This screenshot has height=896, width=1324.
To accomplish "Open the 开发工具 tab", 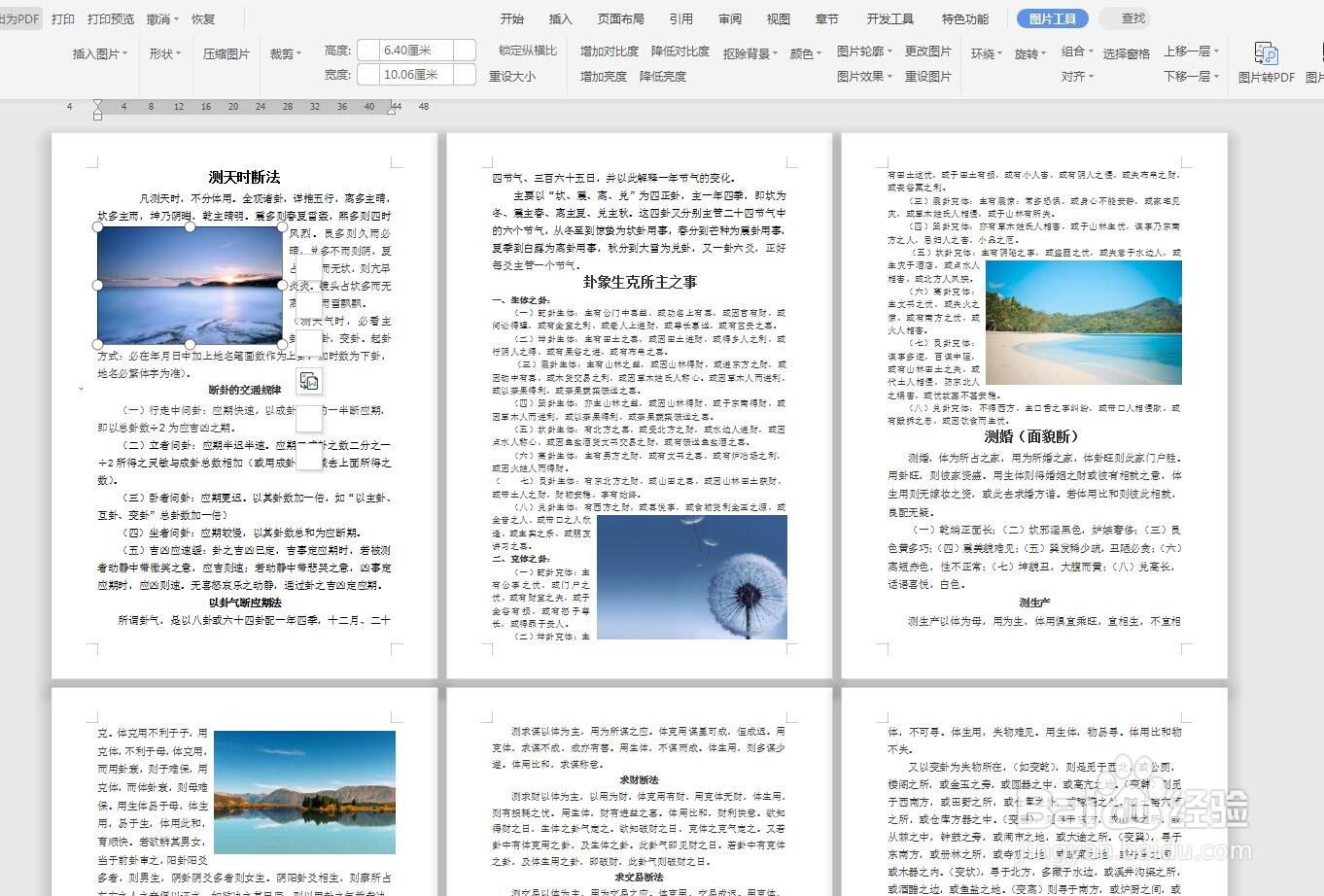I will (890, 18).
